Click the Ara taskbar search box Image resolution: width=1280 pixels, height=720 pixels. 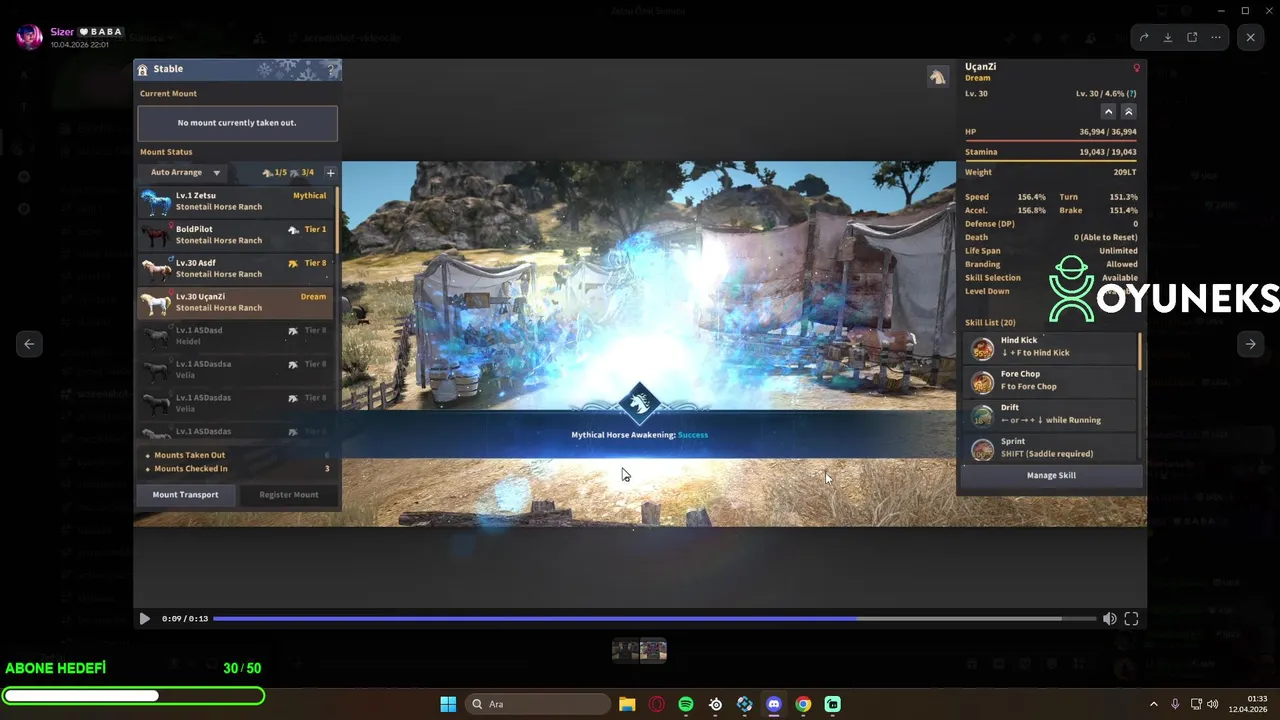(x=540, y=704)
